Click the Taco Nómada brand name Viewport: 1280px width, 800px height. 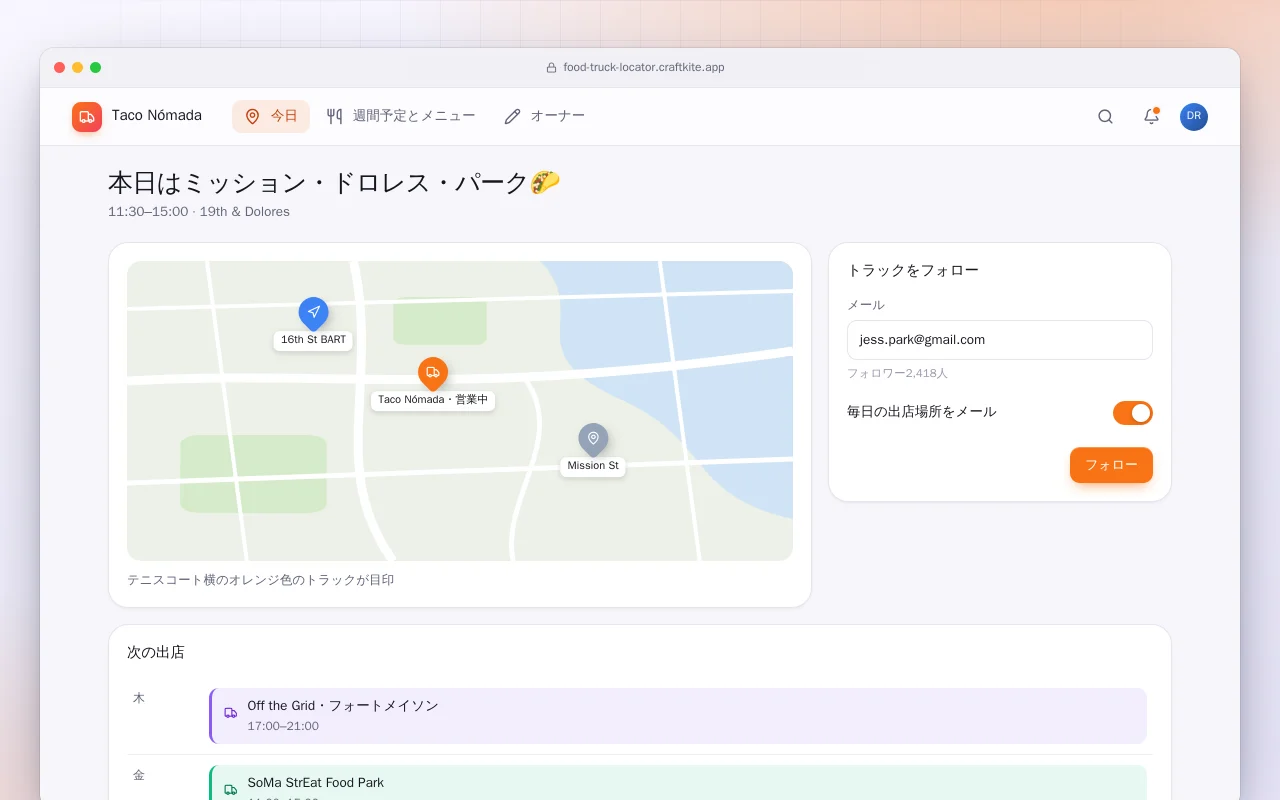(157, 116)
